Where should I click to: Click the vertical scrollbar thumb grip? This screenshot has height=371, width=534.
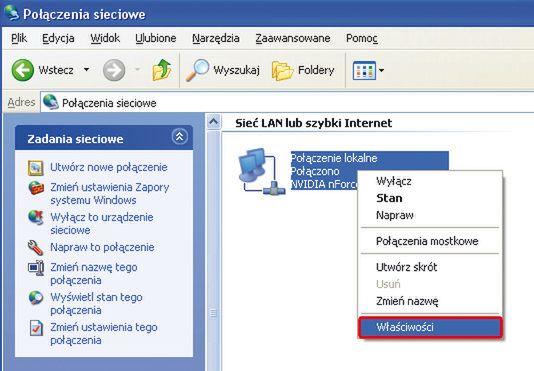pos(214,313)
